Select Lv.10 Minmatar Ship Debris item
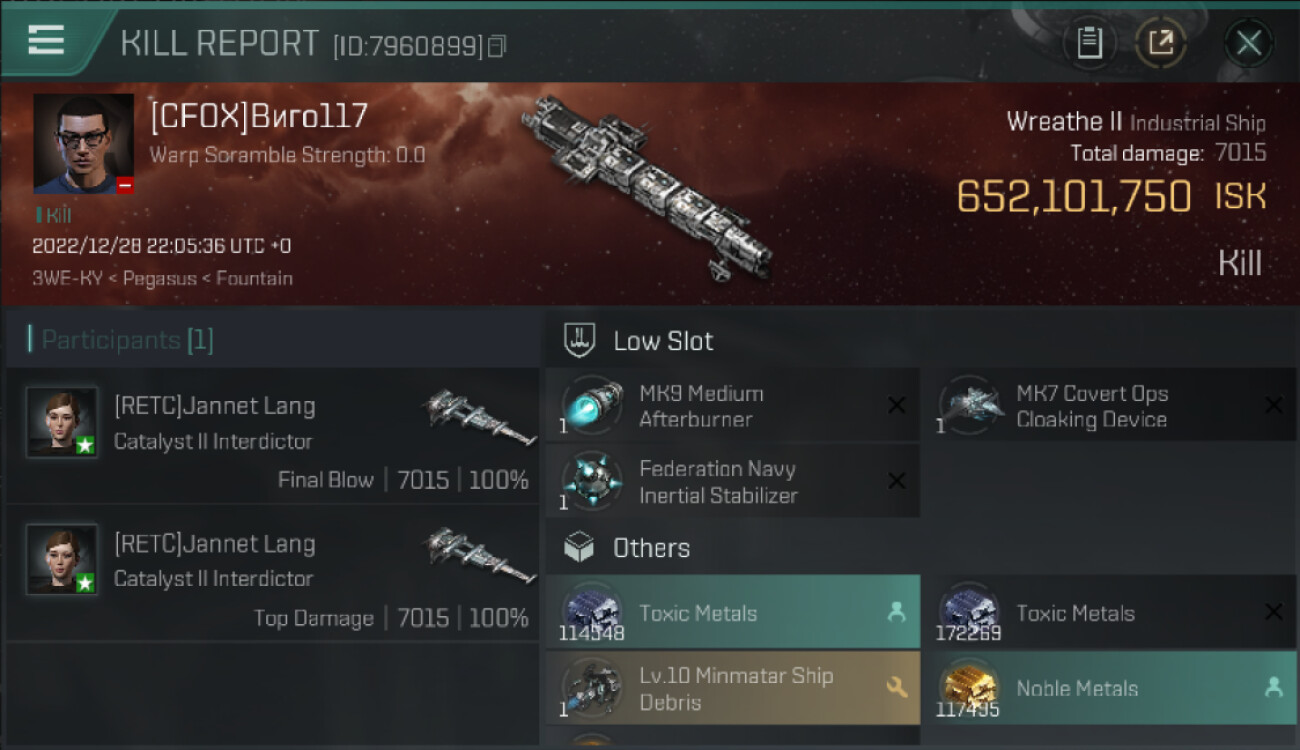The width and height of the screenshot is (1300, 750). [x=732, y=688]
